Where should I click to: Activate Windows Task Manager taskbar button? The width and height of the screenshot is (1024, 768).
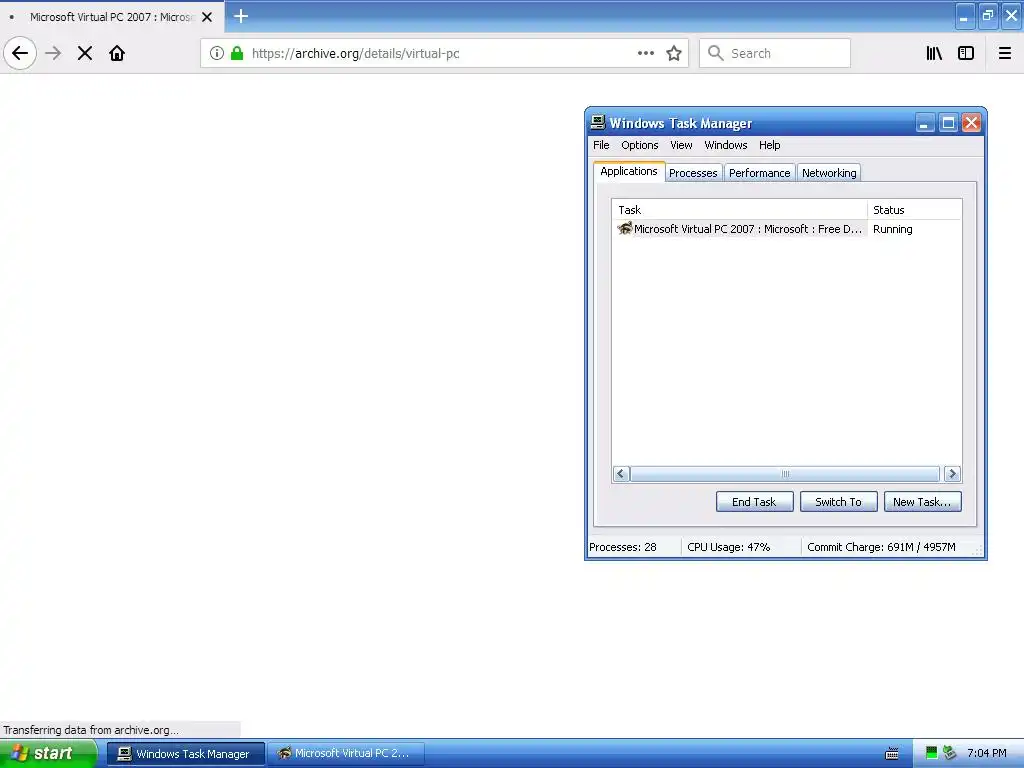(x=185, y=754)
